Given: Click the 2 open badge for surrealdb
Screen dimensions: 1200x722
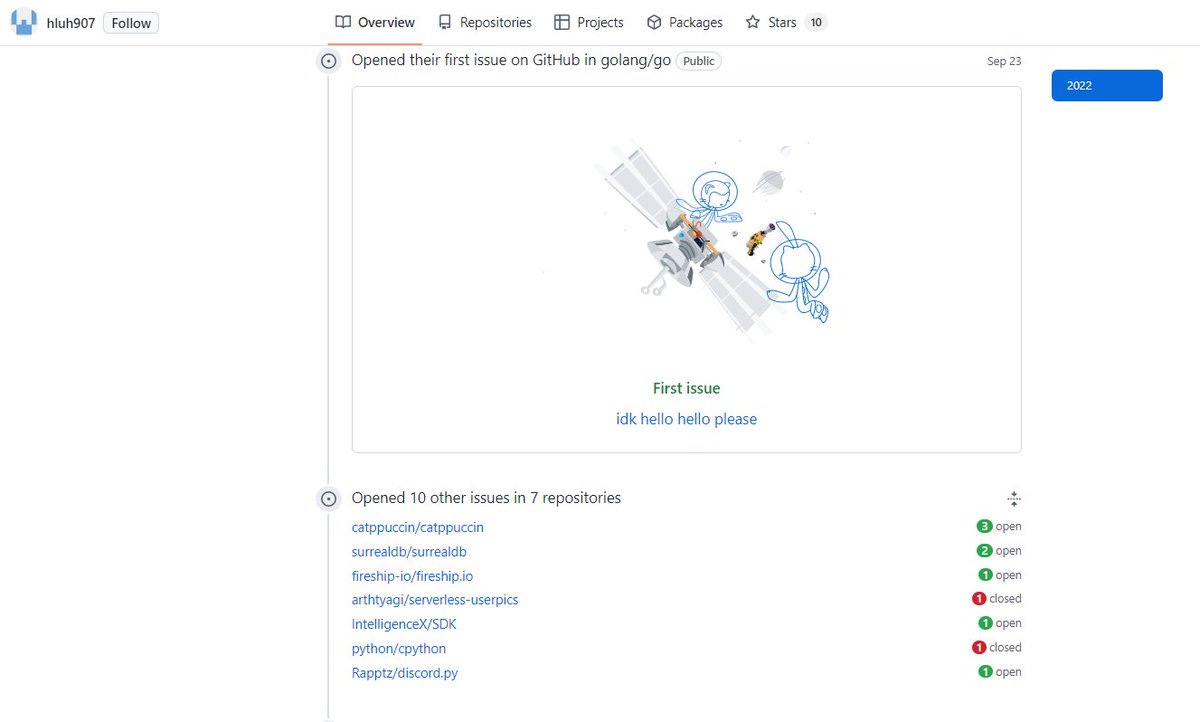Looking at the screenshot, I should (999, 550).
